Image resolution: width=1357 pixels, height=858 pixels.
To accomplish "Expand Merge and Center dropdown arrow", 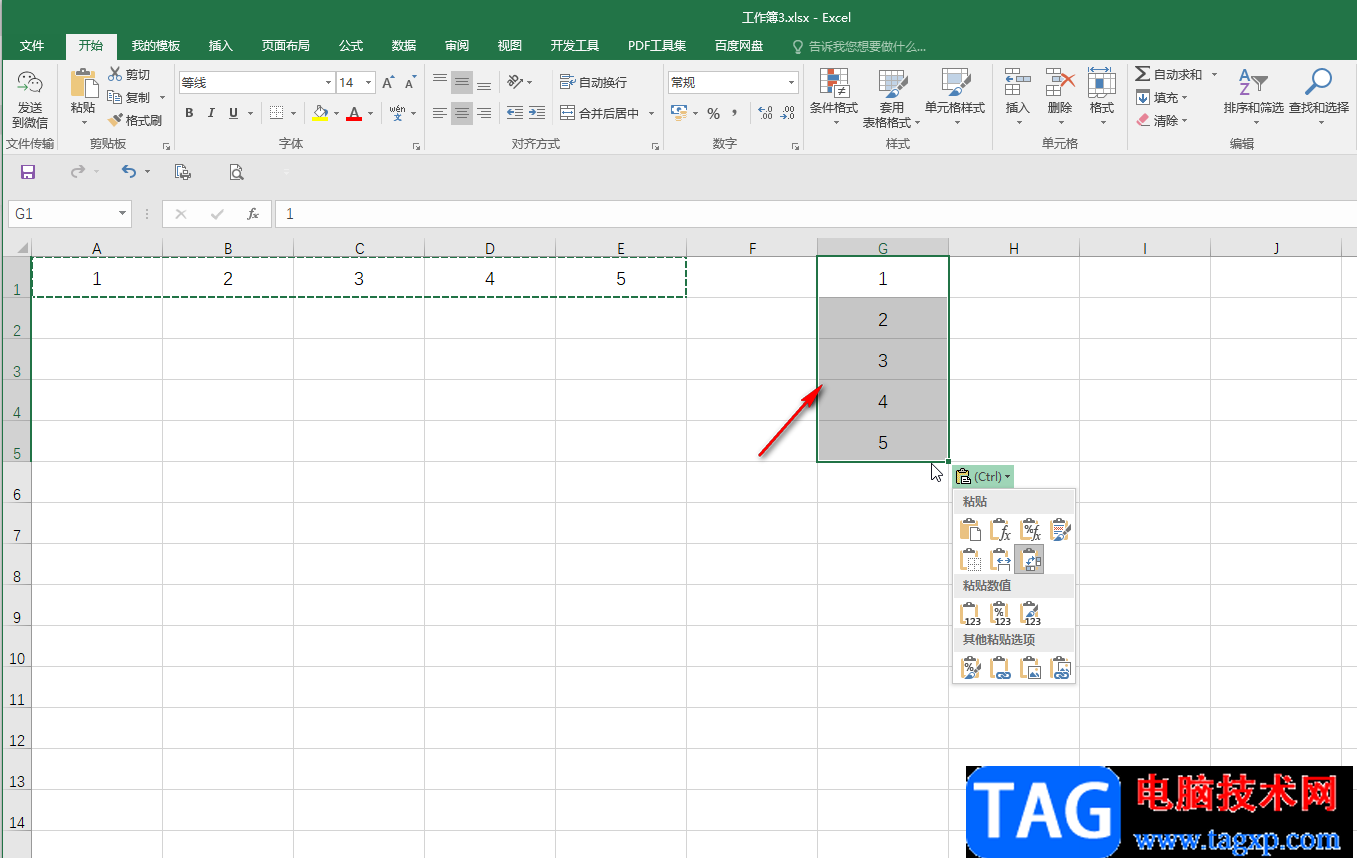I will [x=651, y=113].
